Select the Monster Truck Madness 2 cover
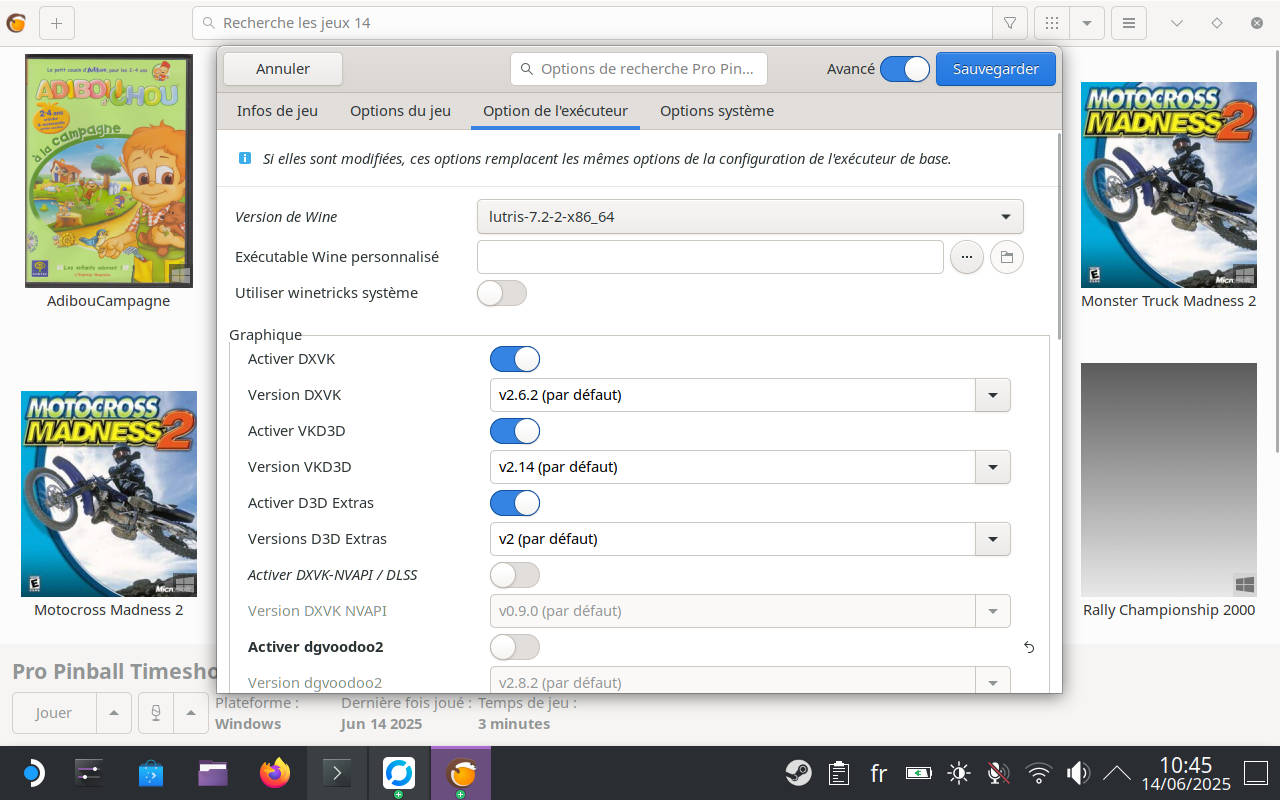 click(x=1169, y=185)
